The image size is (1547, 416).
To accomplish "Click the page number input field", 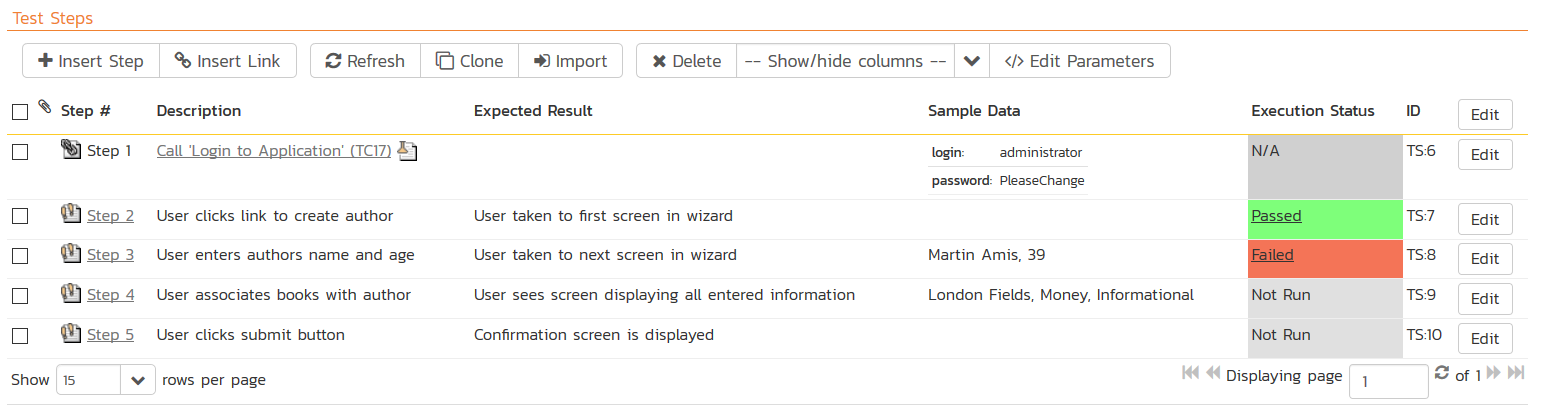I will tap(1388, 381).
